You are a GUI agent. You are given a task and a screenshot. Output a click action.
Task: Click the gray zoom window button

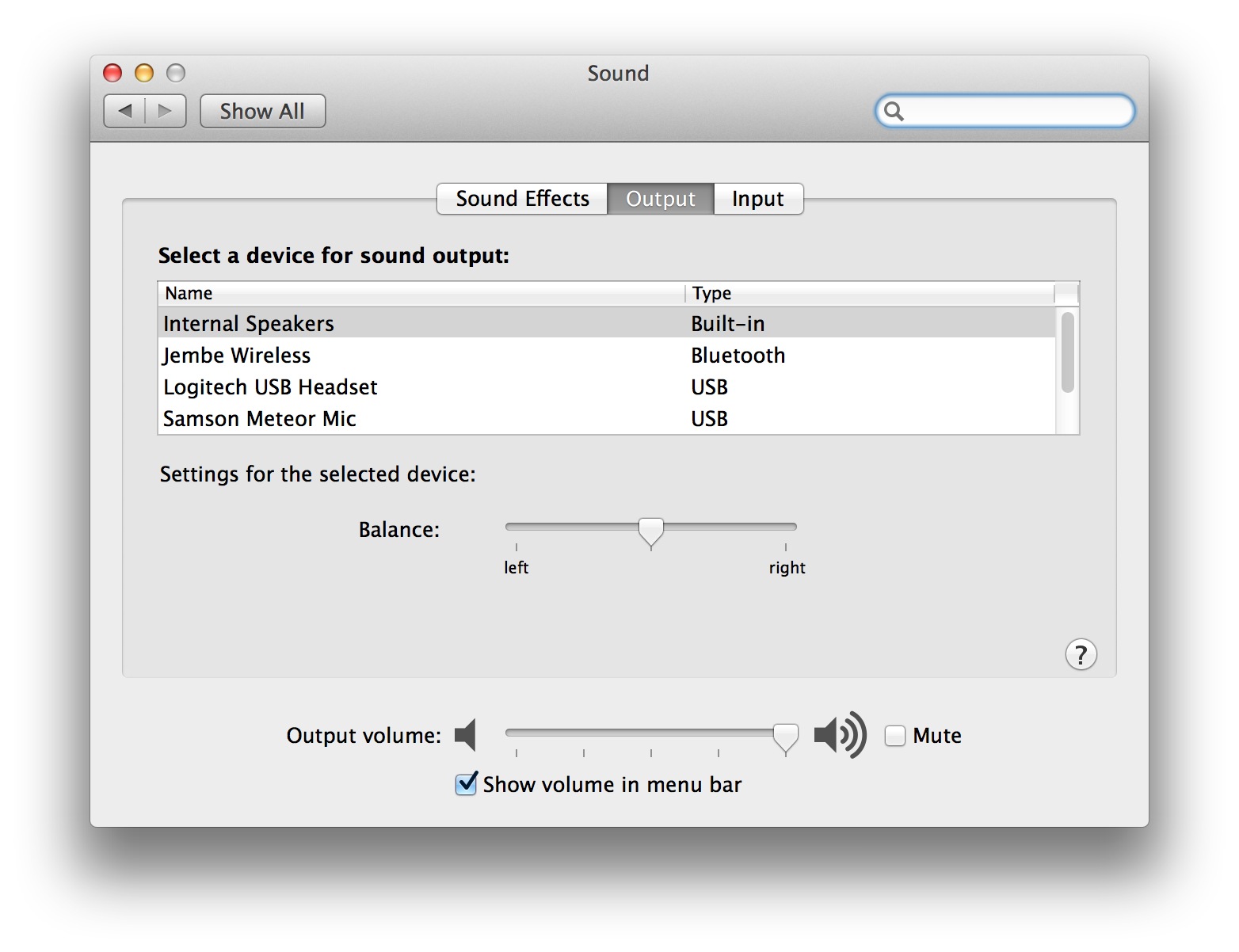point(176,73)
